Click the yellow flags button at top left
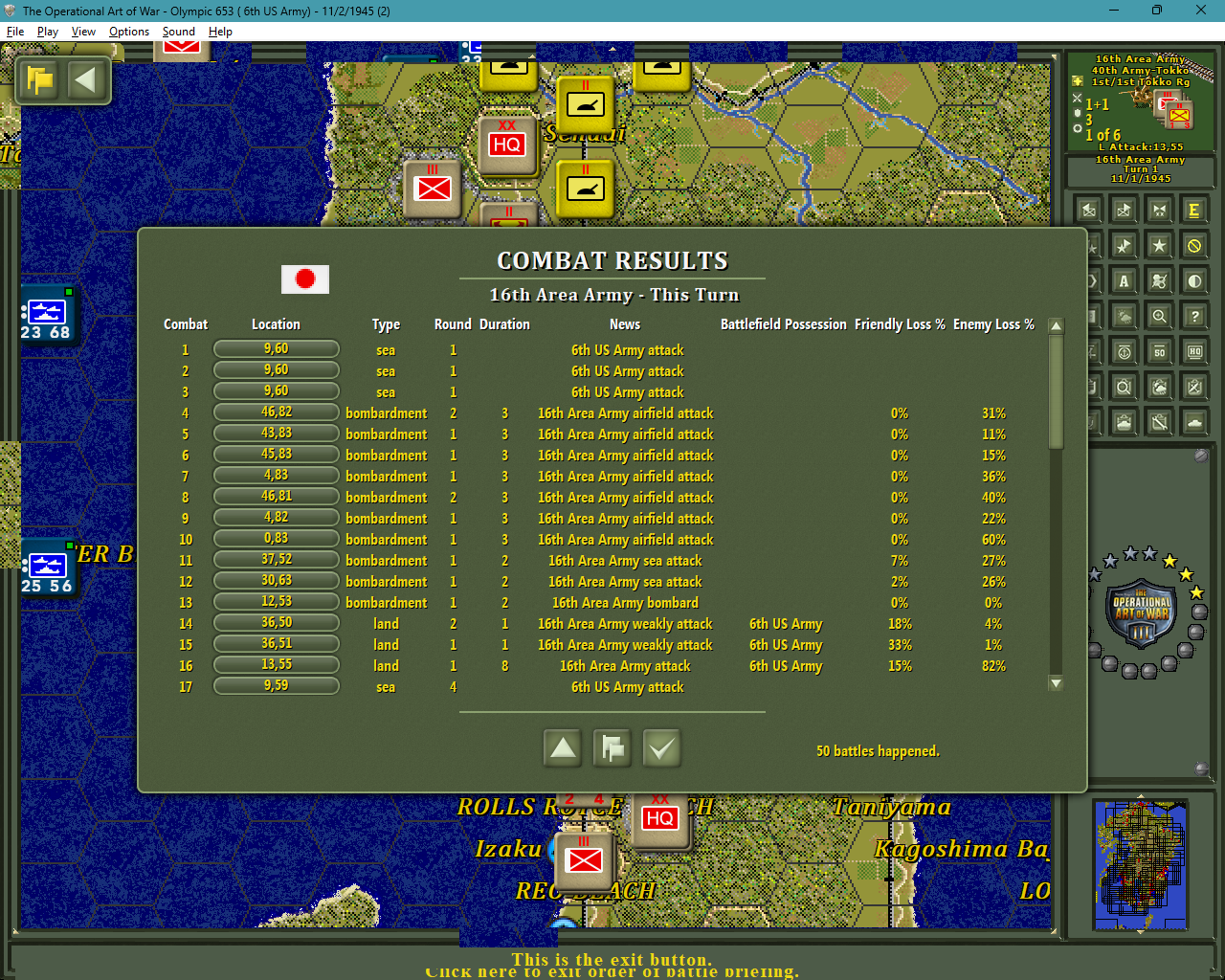Screen dimensions: 1225x980 tap(40, 79)
